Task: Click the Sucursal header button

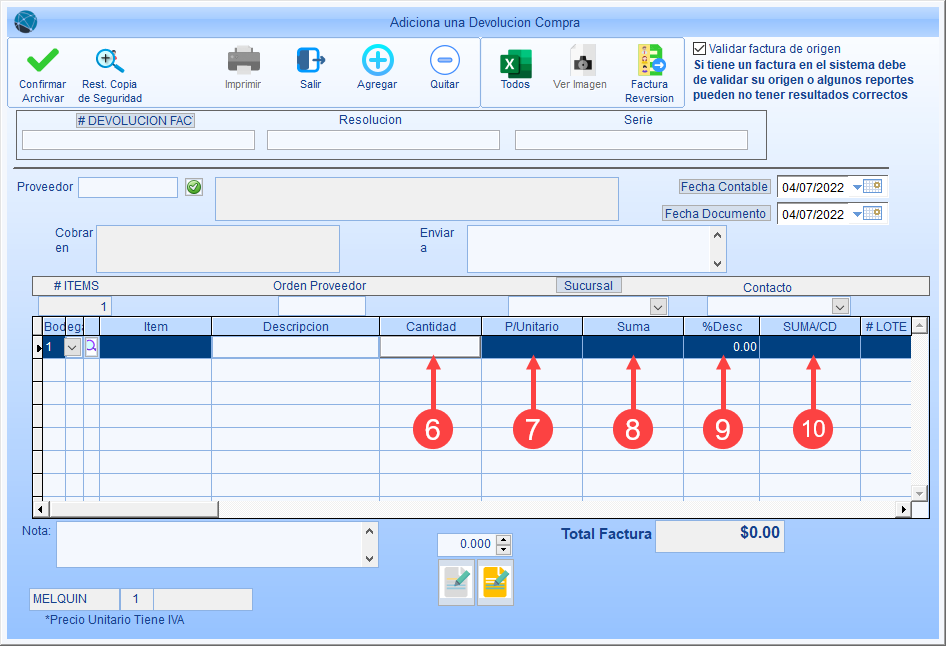Action: pyautogui.click(x=588, y=285)
